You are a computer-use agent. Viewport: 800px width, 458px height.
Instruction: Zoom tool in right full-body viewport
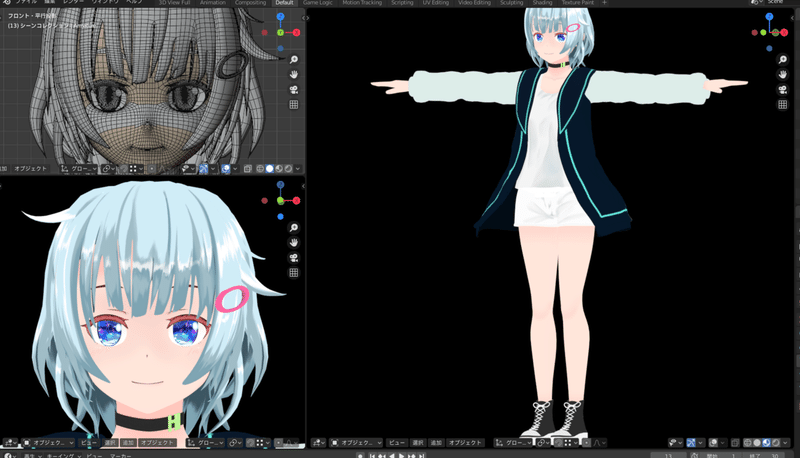tap(783, 60)
